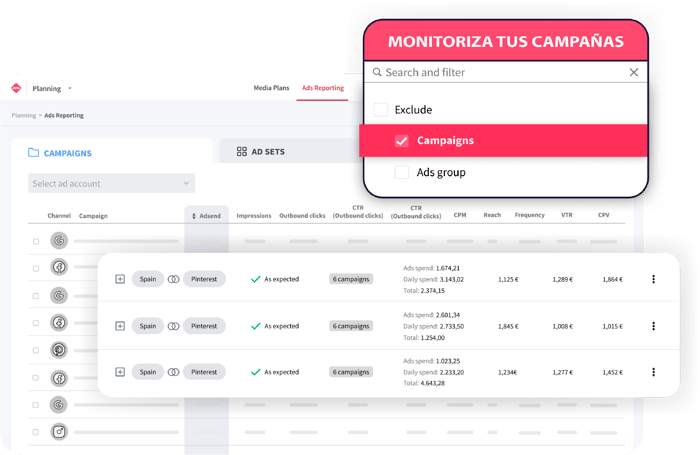Expand the row with Ads spend 1.023,25
Image resolution: width=700 pixels, height=455 pixels.
click(x=120, y=372)
